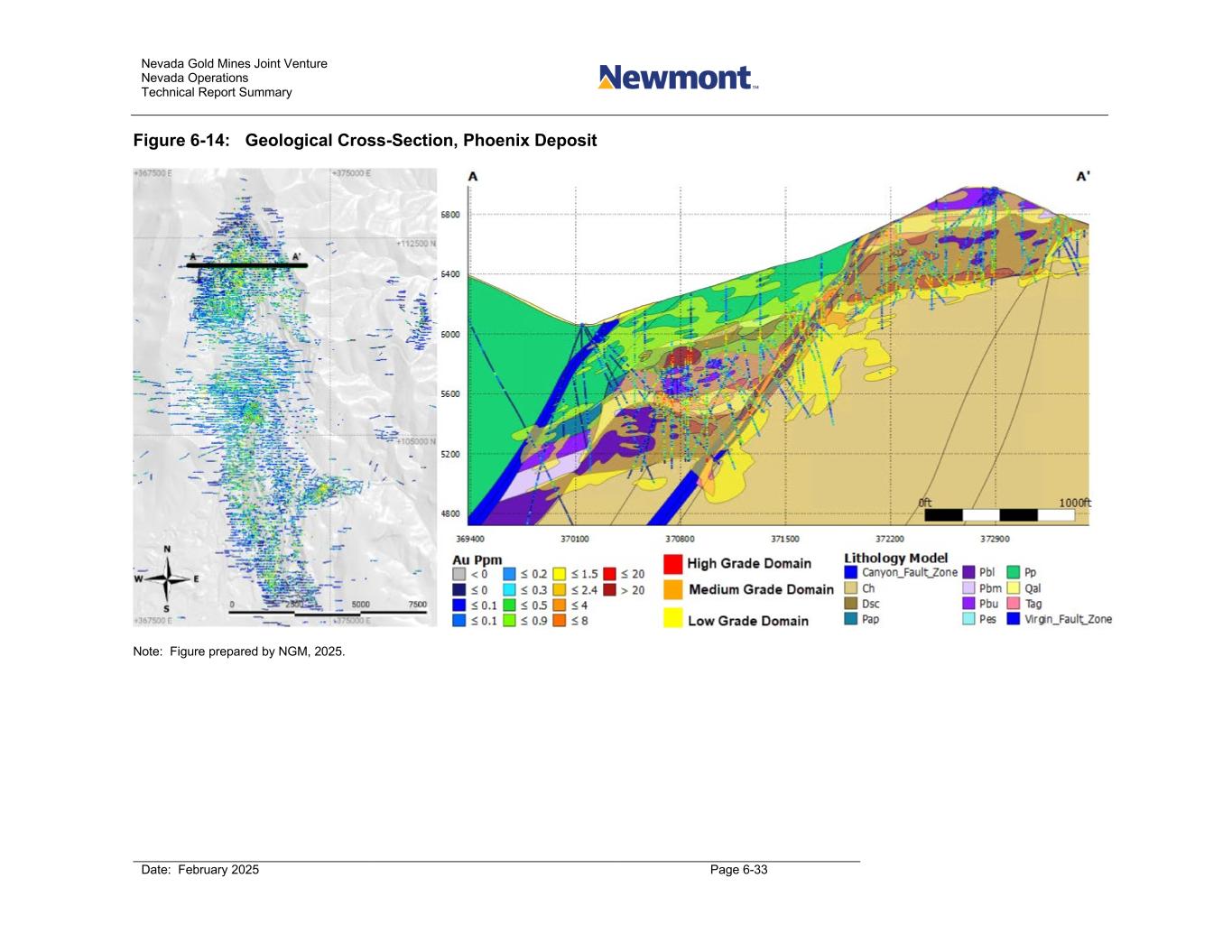Click the 0ft–1000ft scale bar
Screen dimensions: 1232x952
click(x=999, y=515)
